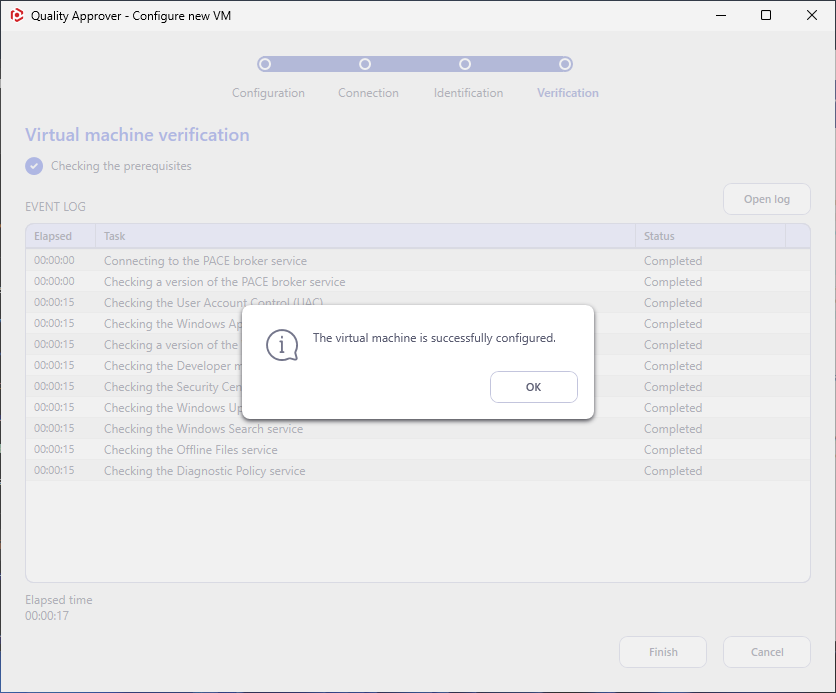Click the Identification step circle marker
836x693 pixels.
pyautogui.click(x=465, y=64)
